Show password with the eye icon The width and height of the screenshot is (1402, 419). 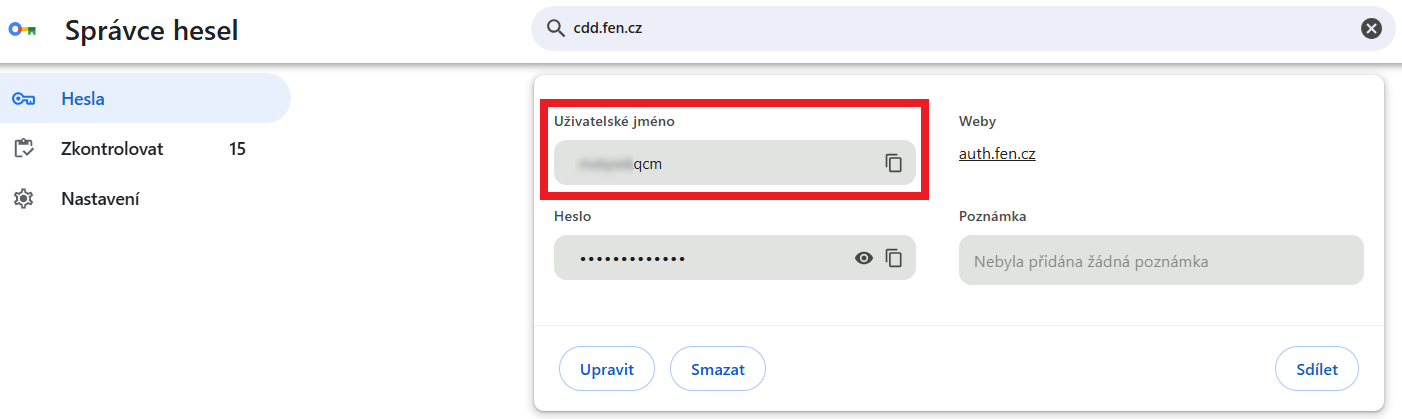click(x=864, y=258)
